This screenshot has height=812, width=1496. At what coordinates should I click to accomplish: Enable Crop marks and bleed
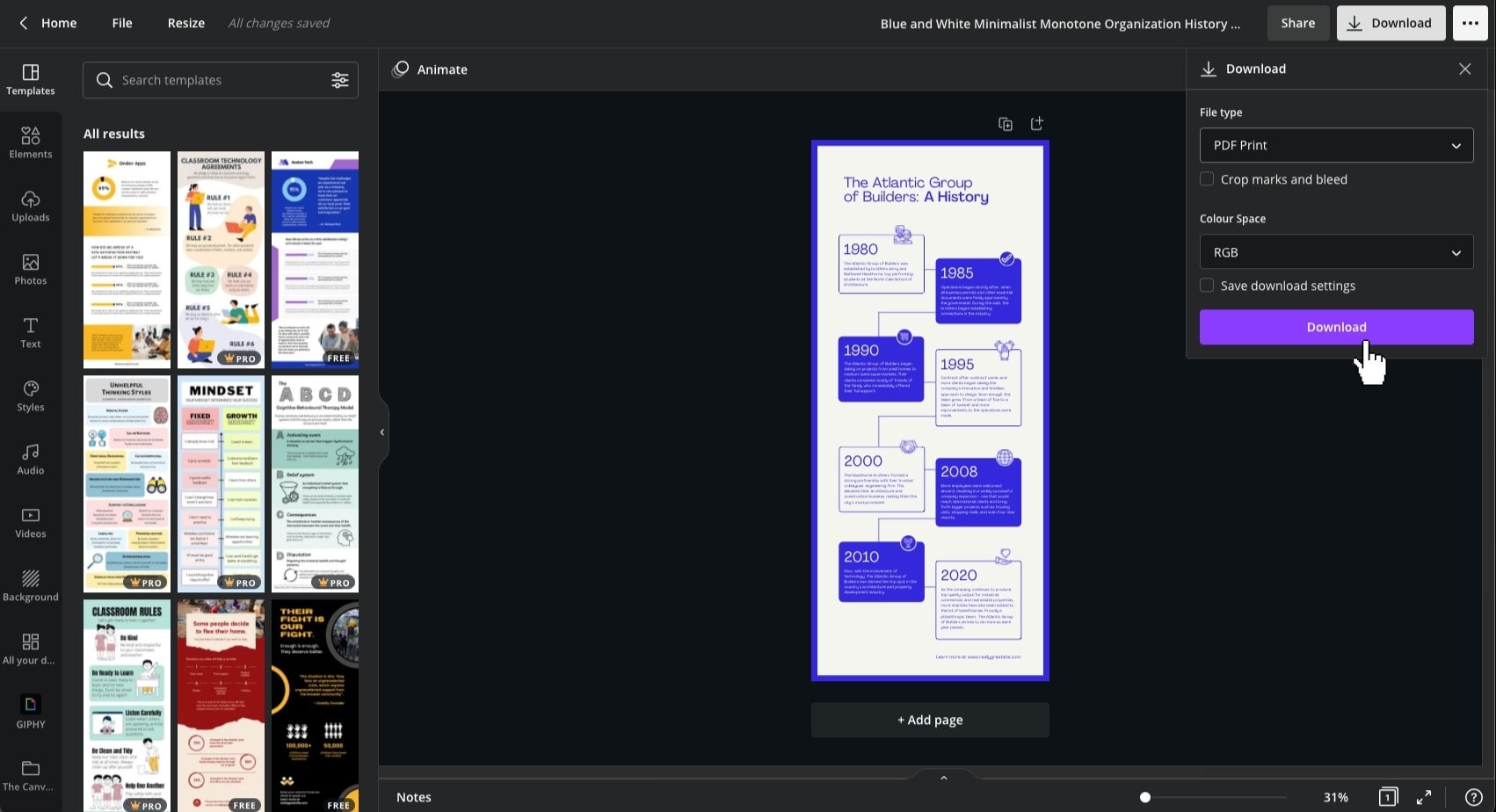[x=1207, y=178]
